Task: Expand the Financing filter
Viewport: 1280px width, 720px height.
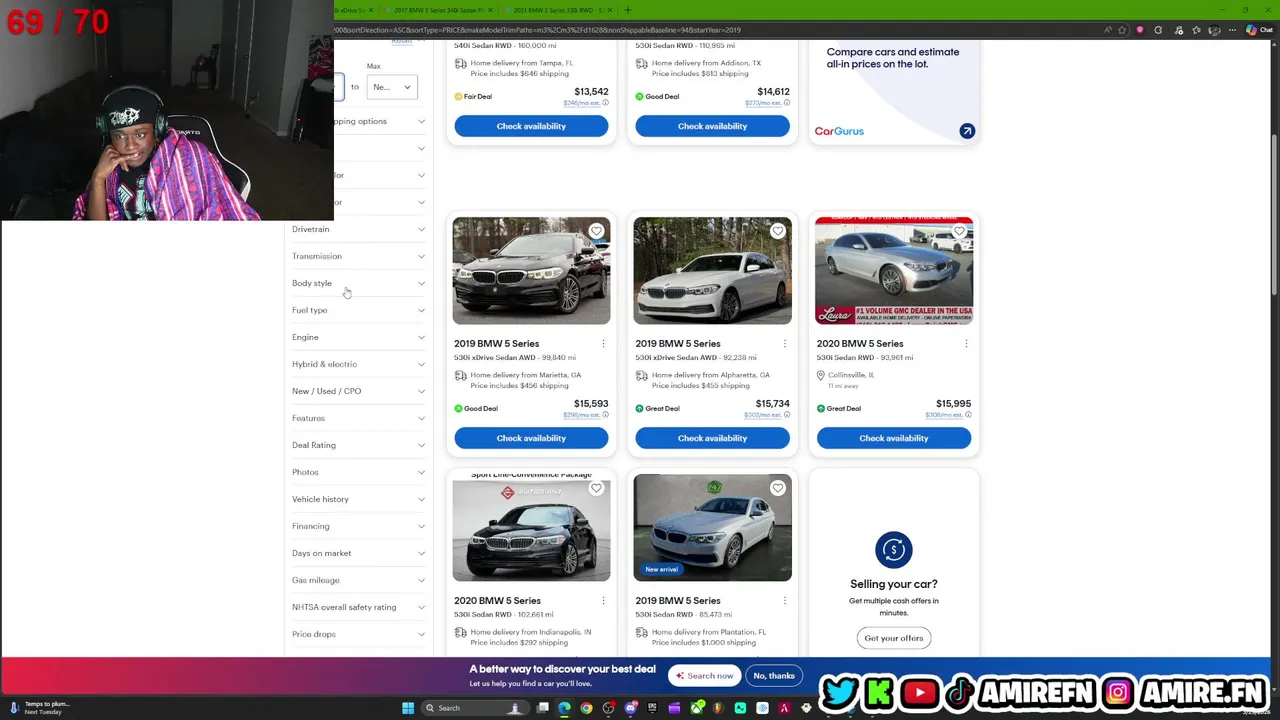Action: tap(358, 526)
